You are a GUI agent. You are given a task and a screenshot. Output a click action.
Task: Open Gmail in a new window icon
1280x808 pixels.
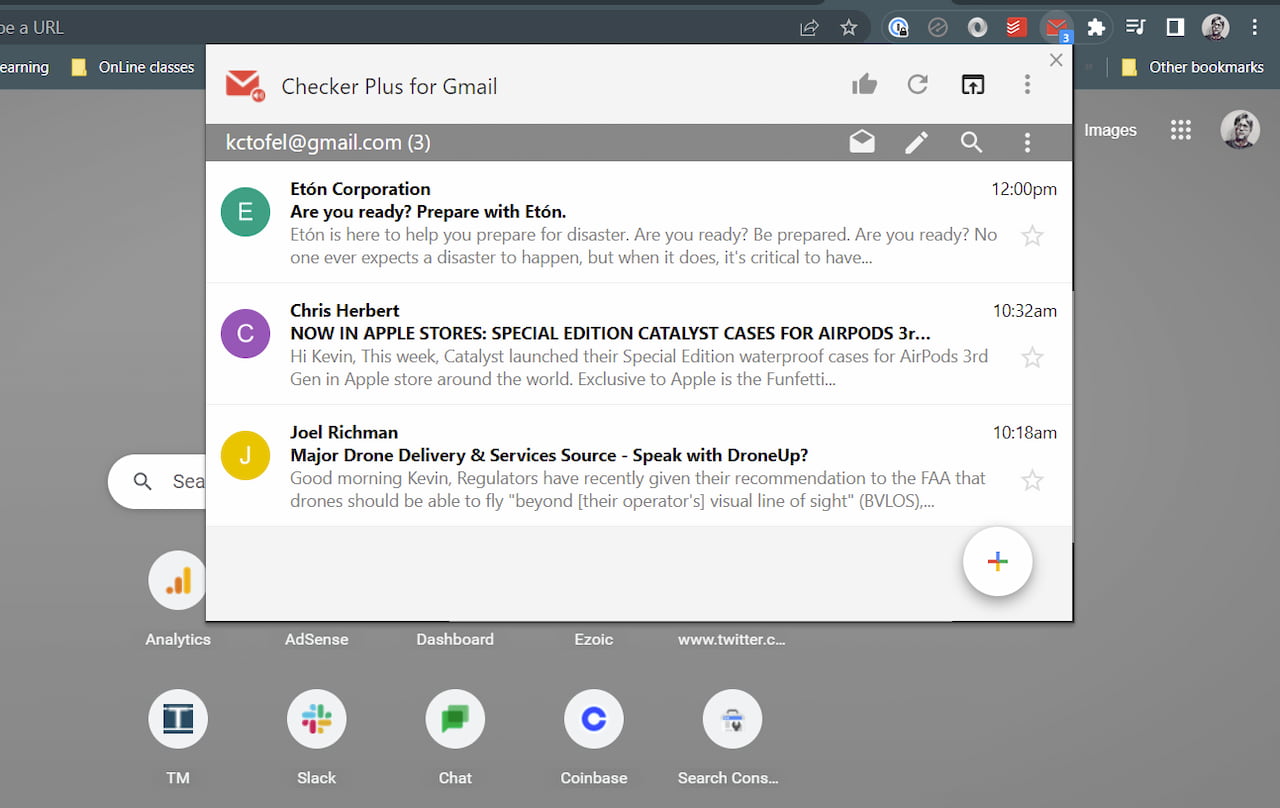[972, 85]
